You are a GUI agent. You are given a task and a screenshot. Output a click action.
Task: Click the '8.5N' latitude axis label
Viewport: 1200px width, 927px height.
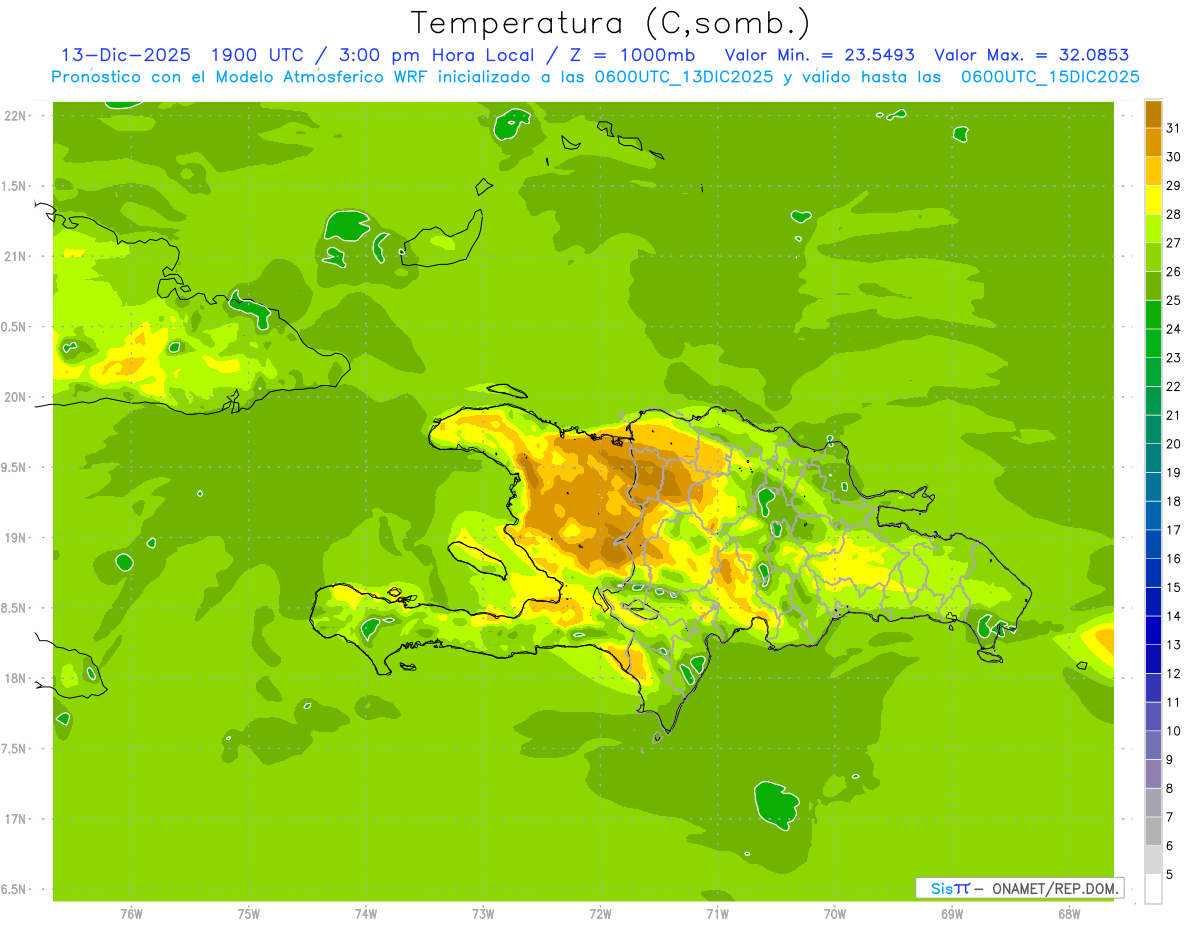point(14,608)
